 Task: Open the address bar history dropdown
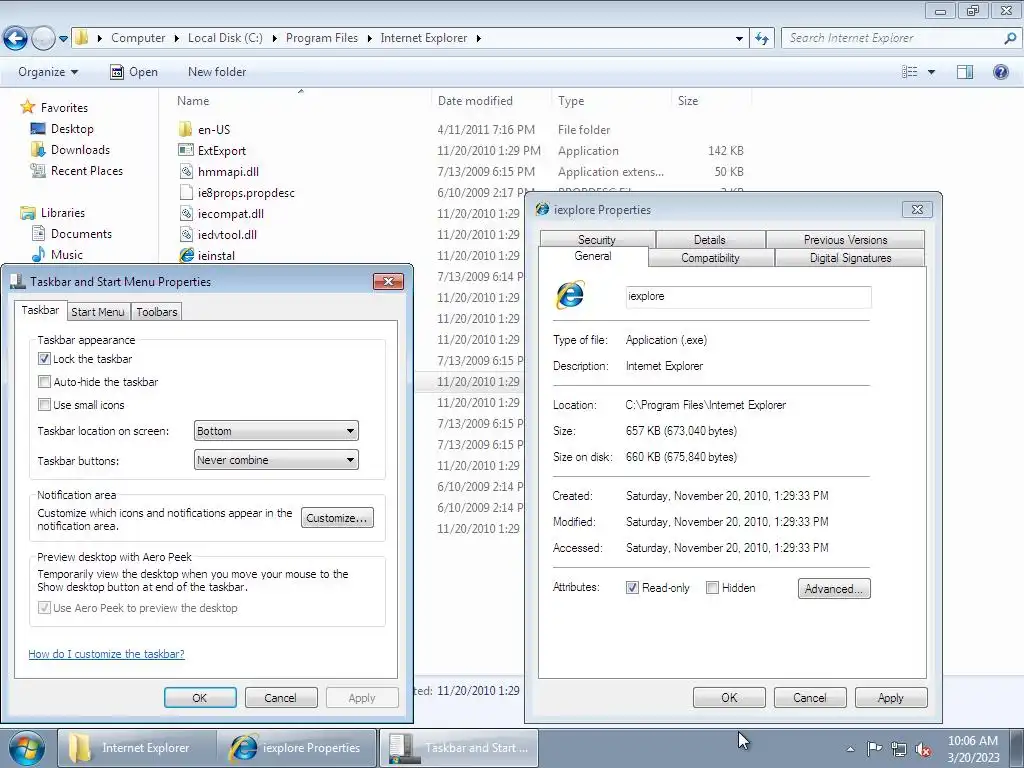739,39
